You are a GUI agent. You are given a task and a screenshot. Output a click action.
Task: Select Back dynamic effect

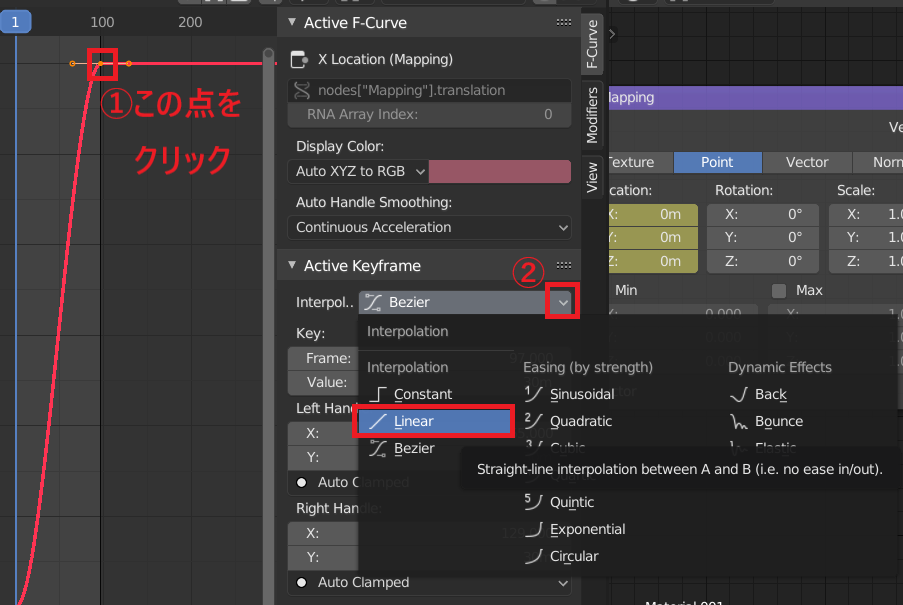(x=771, y=394)
